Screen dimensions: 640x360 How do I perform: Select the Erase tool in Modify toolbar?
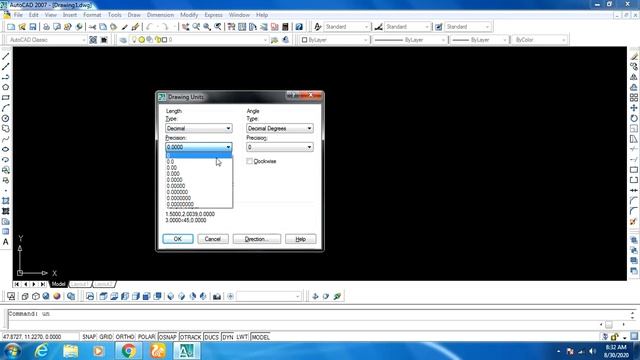(x=634, y=56)
